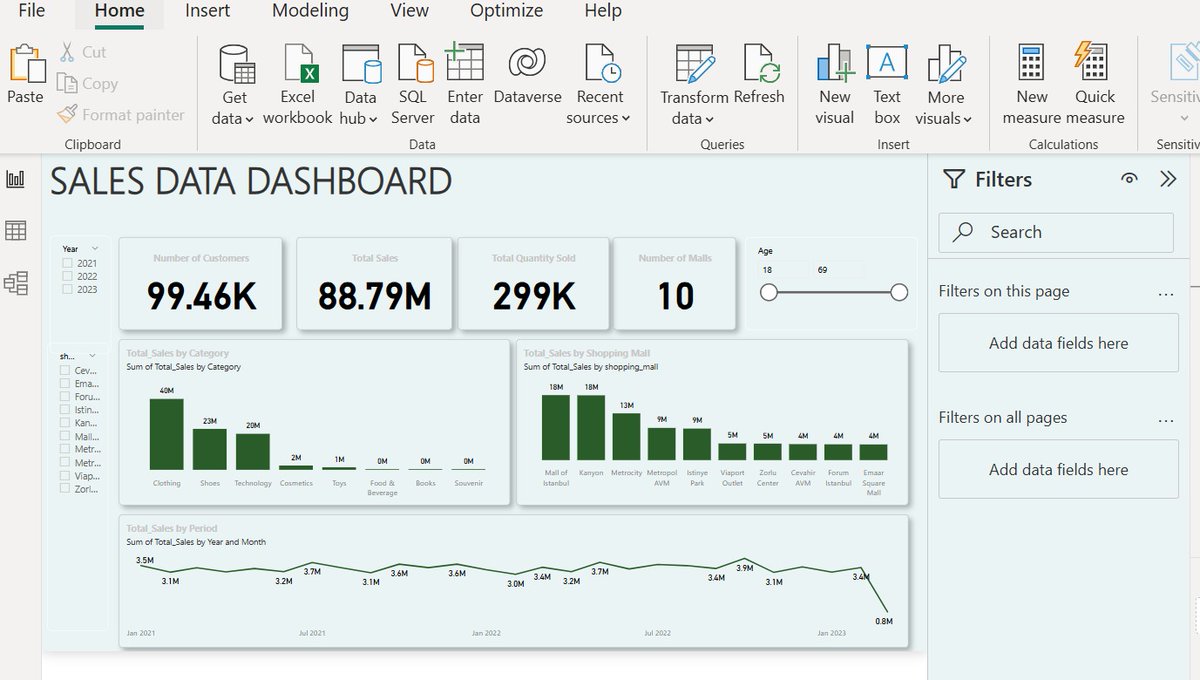
Task: Click the Clothing bar in category chart
Action: 167,434
